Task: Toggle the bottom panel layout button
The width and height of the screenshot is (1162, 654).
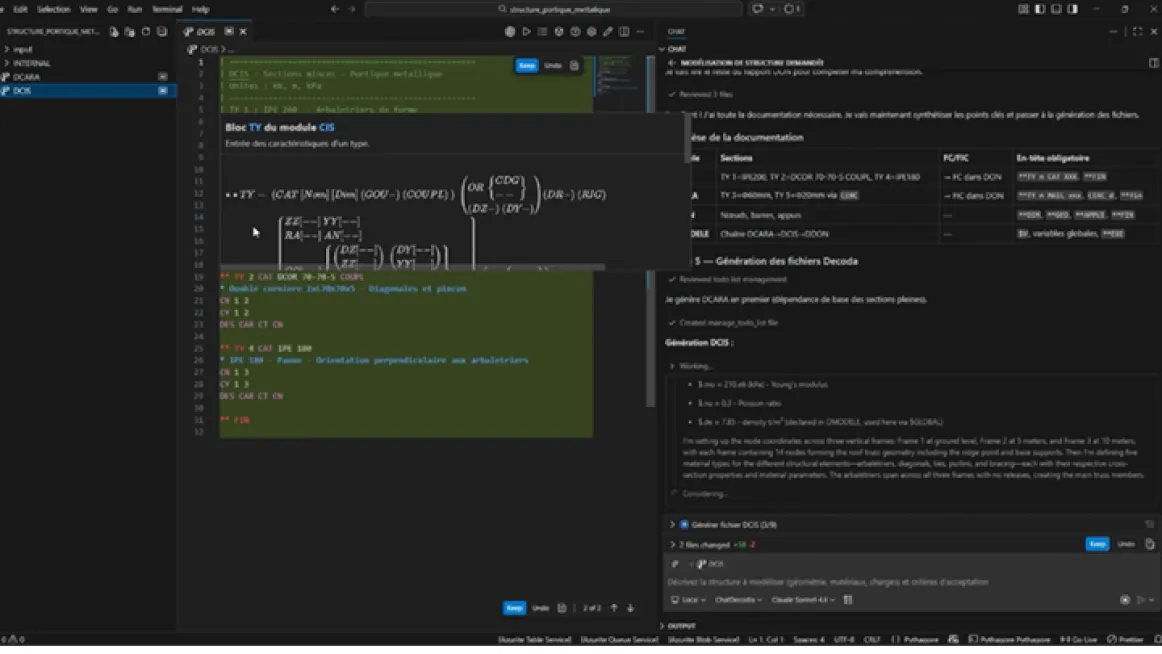Action: click(x=1056, y=9)
